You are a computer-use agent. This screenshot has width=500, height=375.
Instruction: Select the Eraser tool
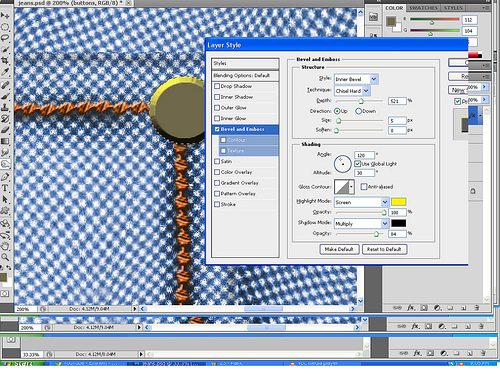point(5,130)
